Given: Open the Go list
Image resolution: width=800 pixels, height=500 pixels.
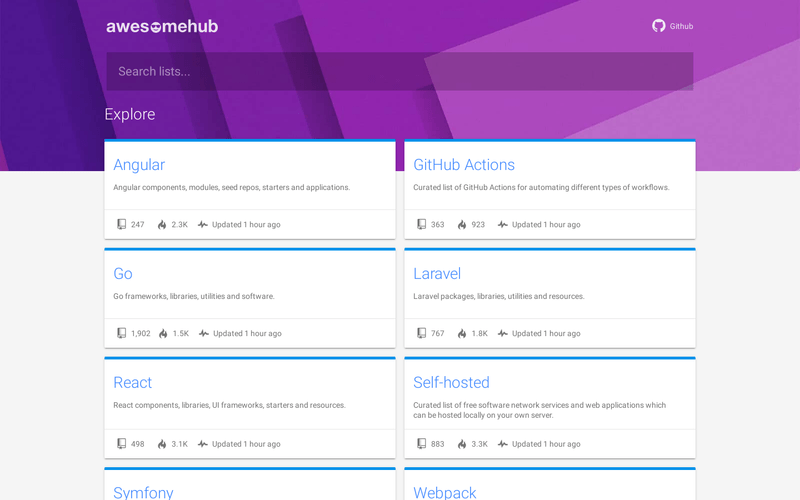Looking at the screenshot, I should [123, 274].
